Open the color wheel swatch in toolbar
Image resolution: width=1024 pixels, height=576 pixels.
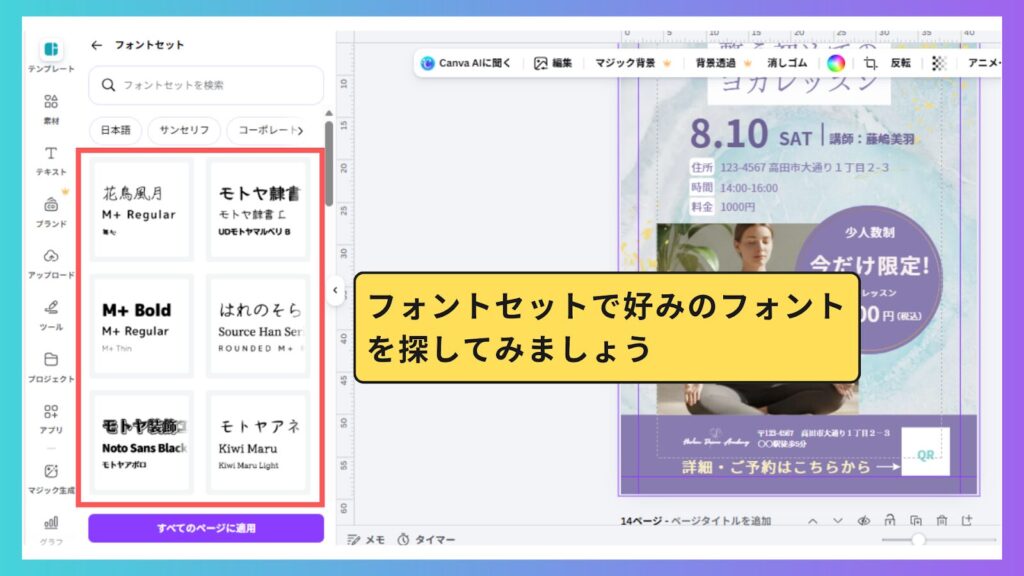coord(835,63)
